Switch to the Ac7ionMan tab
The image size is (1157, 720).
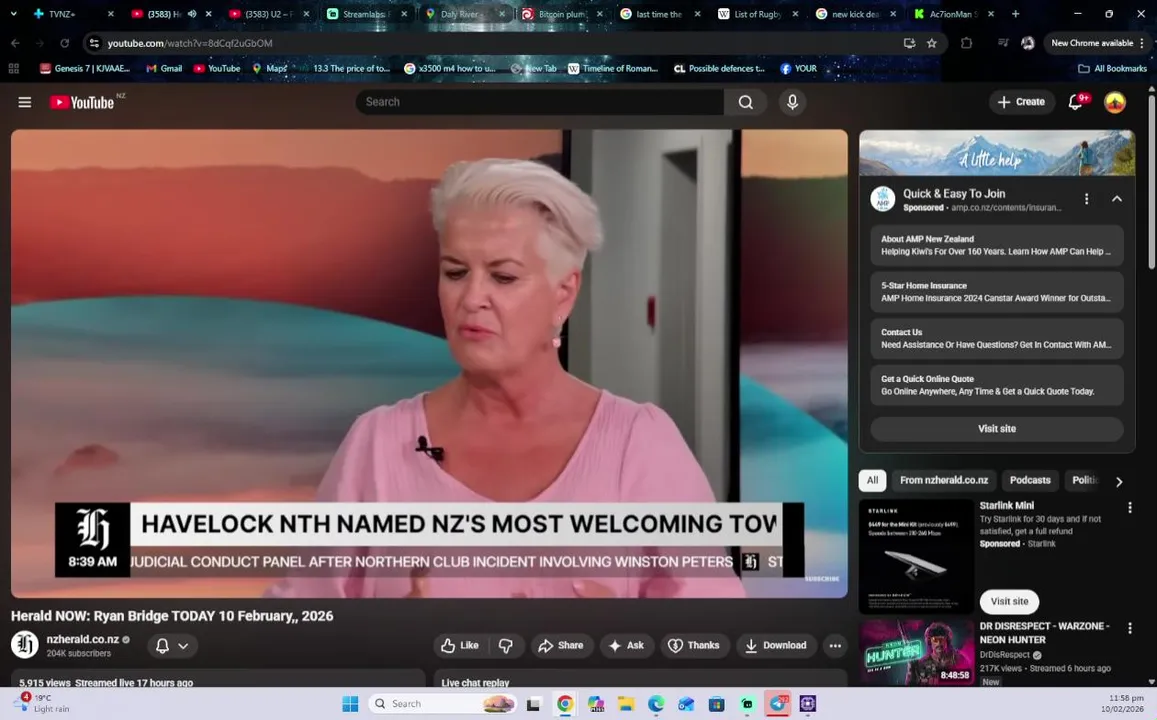pos(954,13)
